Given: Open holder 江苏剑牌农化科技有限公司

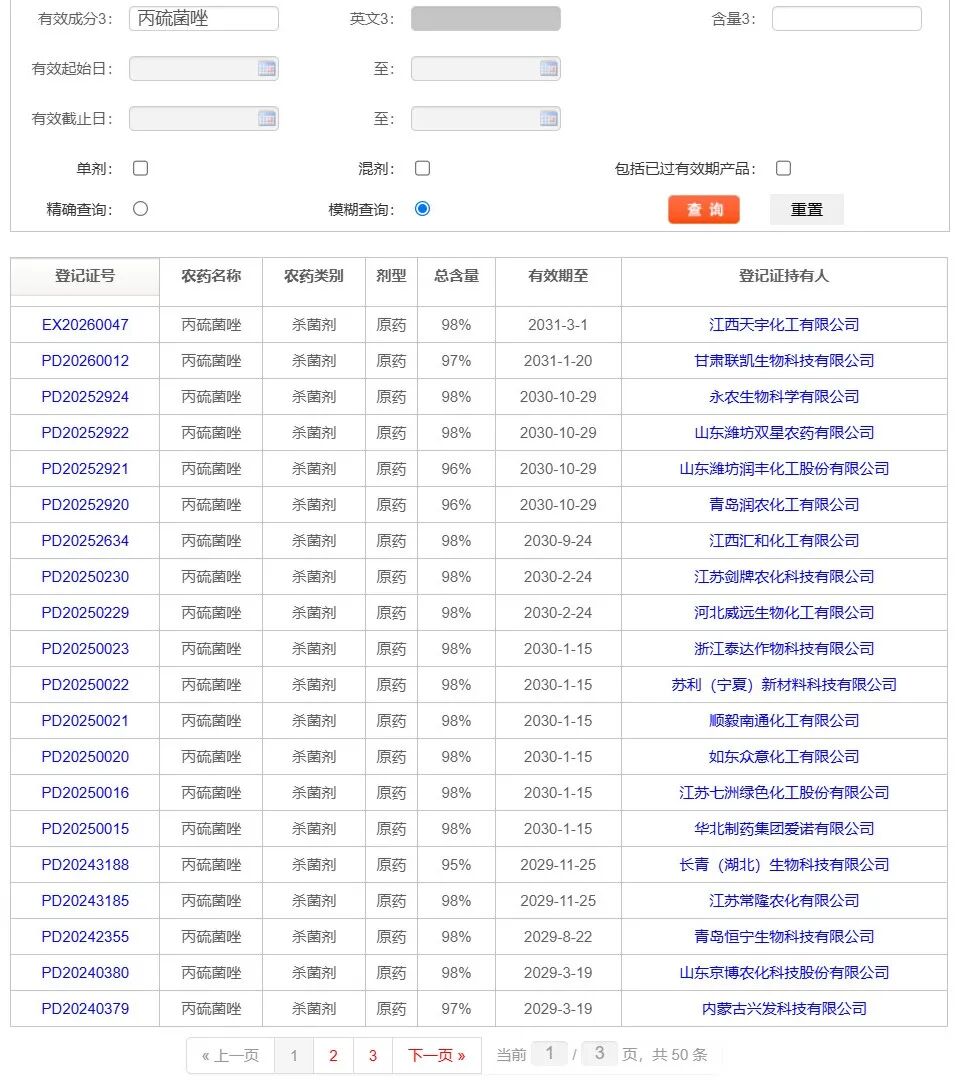Looking at the screenshot, I should pyautogui.click(x=784, y=576).
